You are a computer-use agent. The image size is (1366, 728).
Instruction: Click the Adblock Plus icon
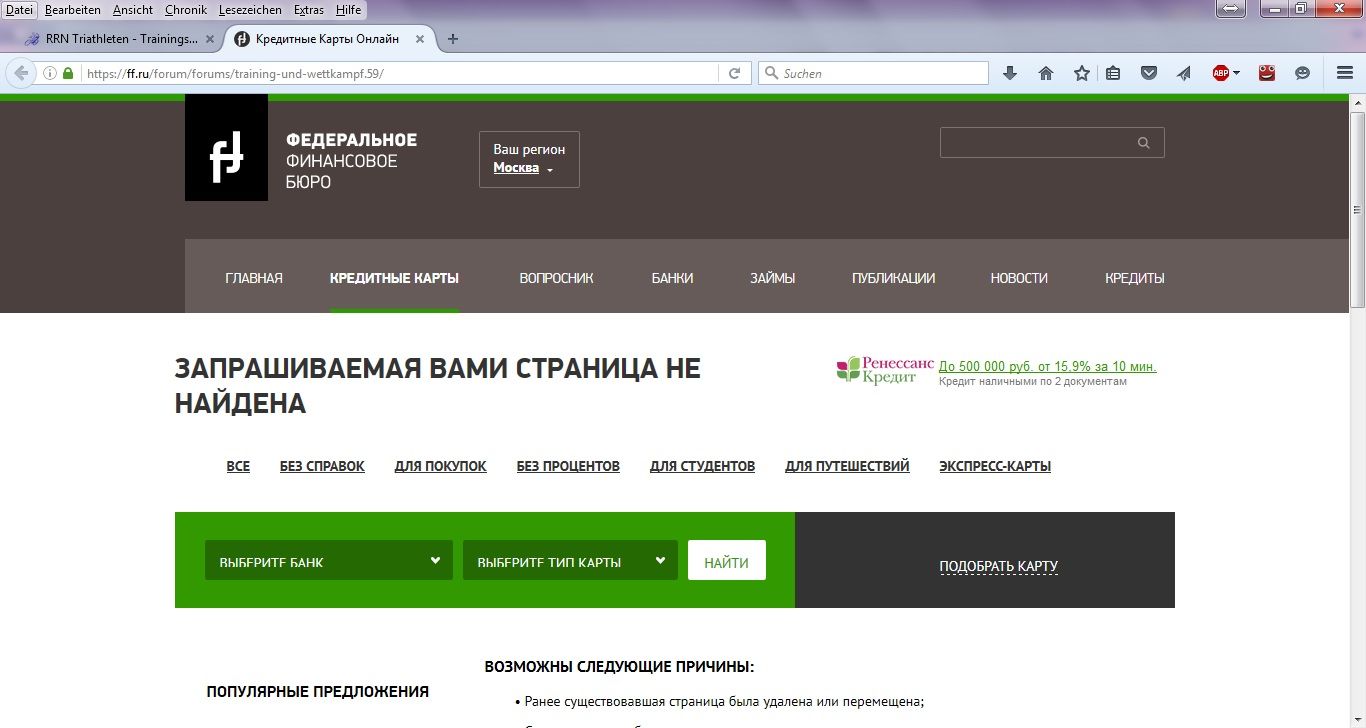click(1221, 73)
